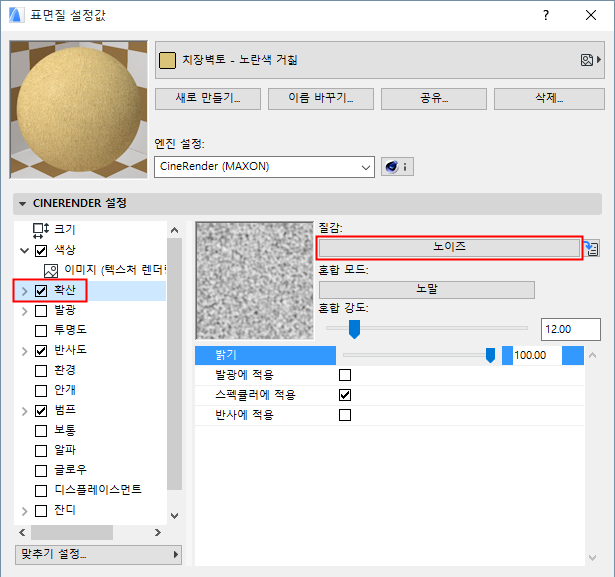Open the 맞추기 설정 menu button

click(98, 555)
